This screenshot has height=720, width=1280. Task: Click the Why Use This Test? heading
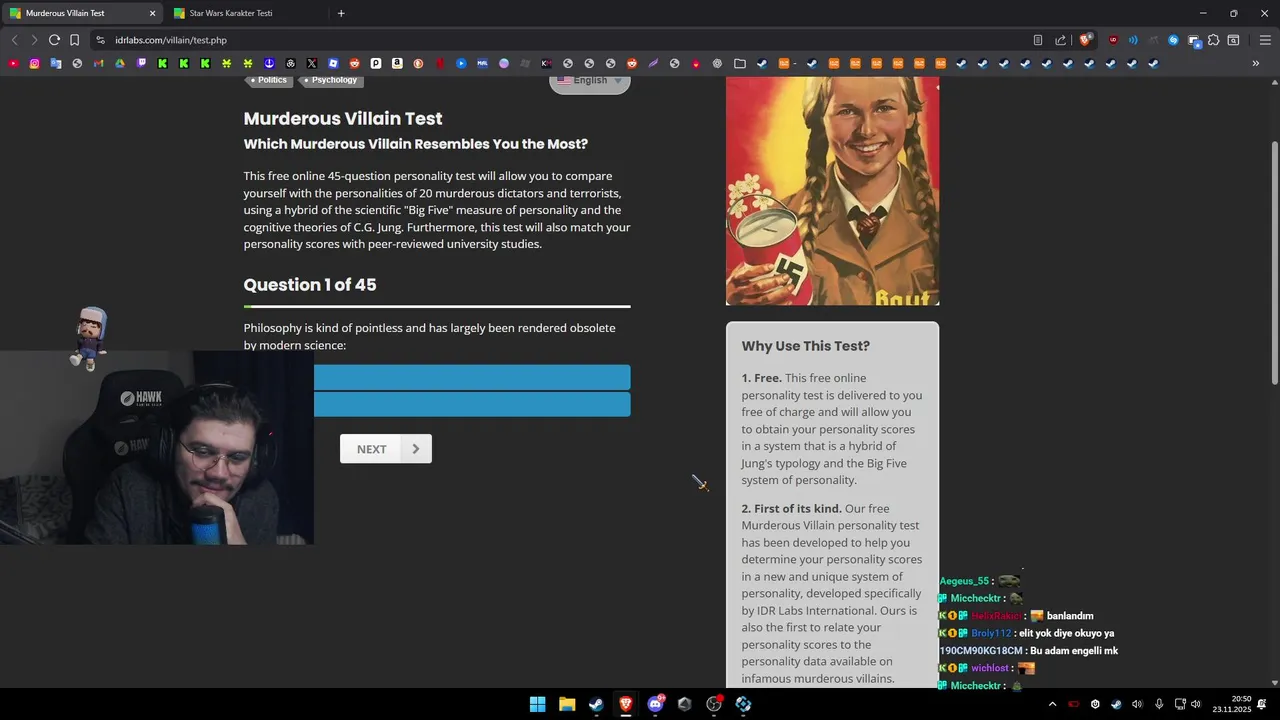pyautogui.click(x=806, y=346)
